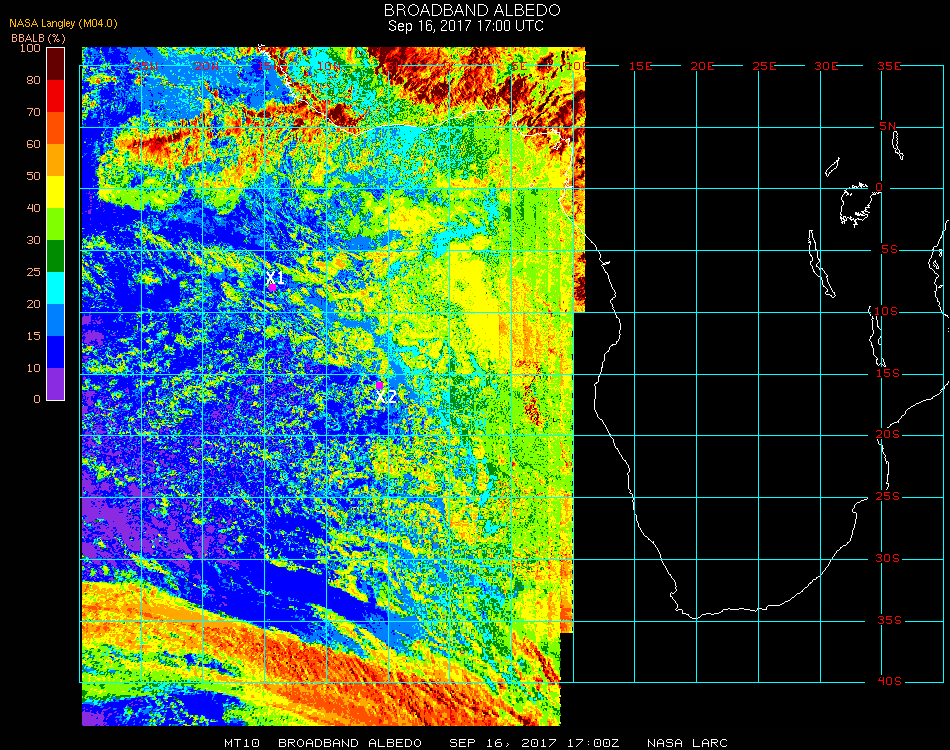950x750 pixels.
Task: Click the 'Sep 16, 2017 17:00 UTC' date text
Action: point(466,26)
